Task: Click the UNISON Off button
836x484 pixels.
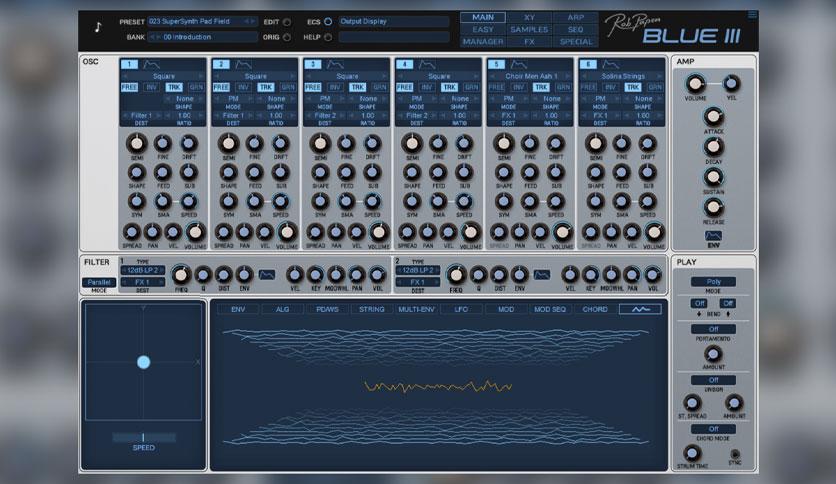Action: [713, 380]
